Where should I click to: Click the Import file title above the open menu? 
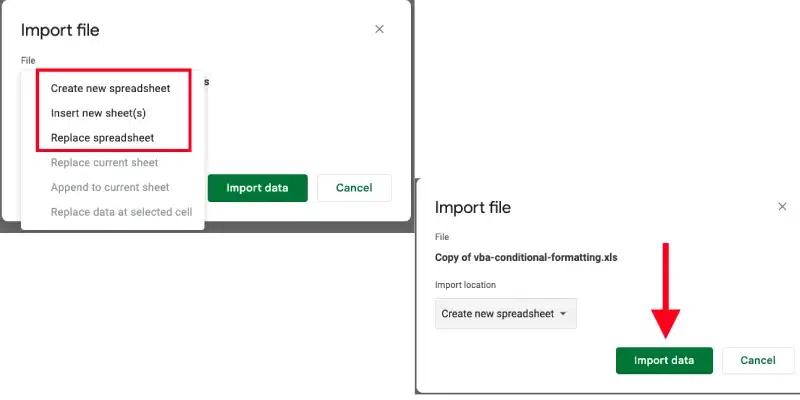pyautogui.click(x=60, y=31)
